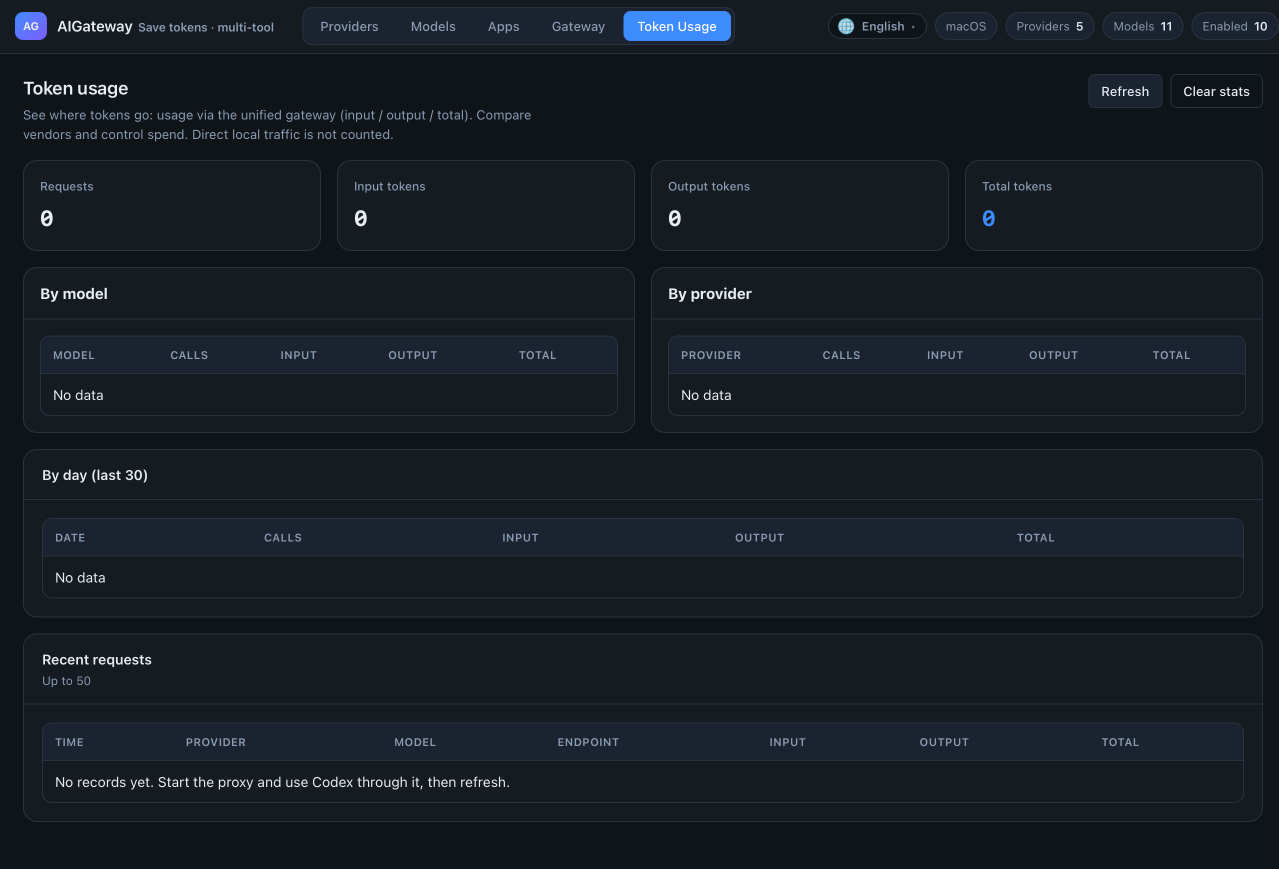The height and width of the screenshot is (869, 1279).
Task: Open the English language dropdown
Action: point(877,26)
